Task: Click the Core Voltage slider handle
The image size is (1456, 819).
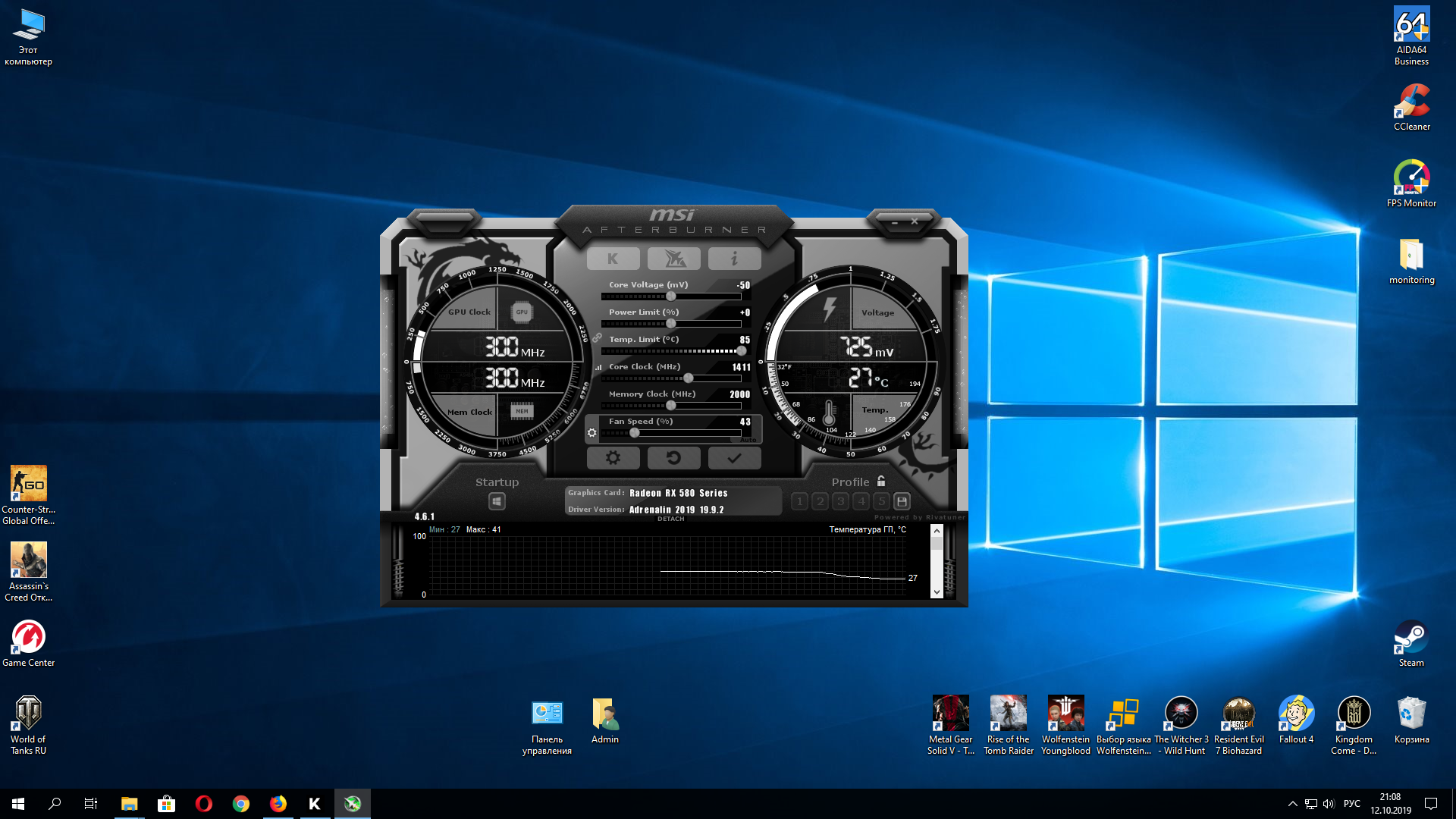Action: 670,297
